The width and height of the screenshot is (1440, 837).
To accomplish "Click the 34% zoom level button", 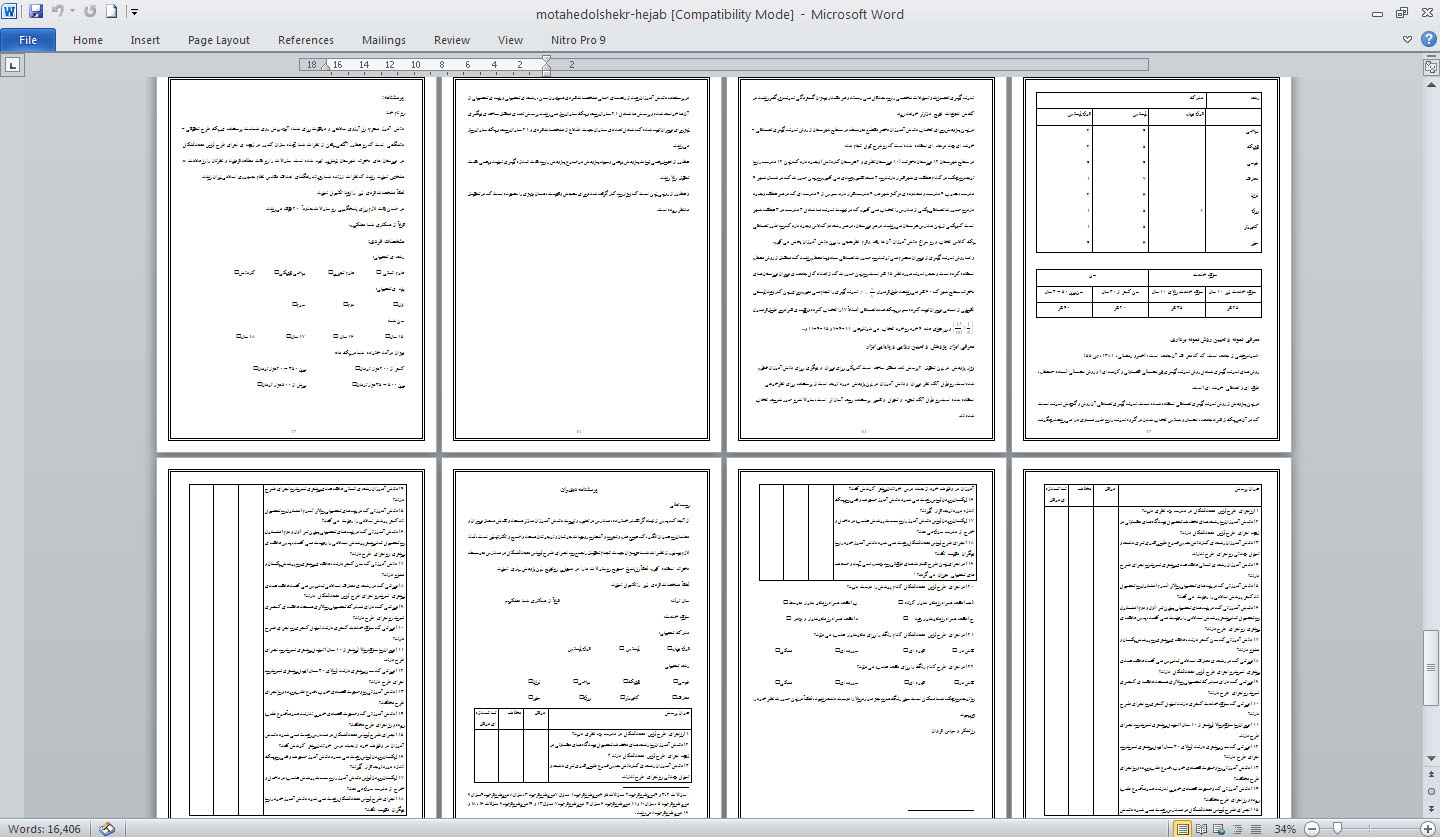I will (1285, 829).
